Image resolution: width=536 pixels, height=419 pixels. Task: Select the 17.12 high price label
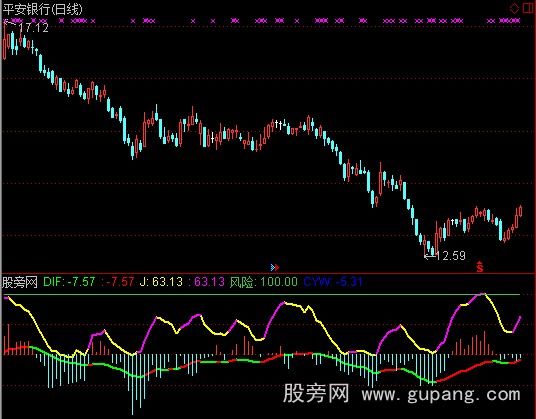(x=34, y=27)
